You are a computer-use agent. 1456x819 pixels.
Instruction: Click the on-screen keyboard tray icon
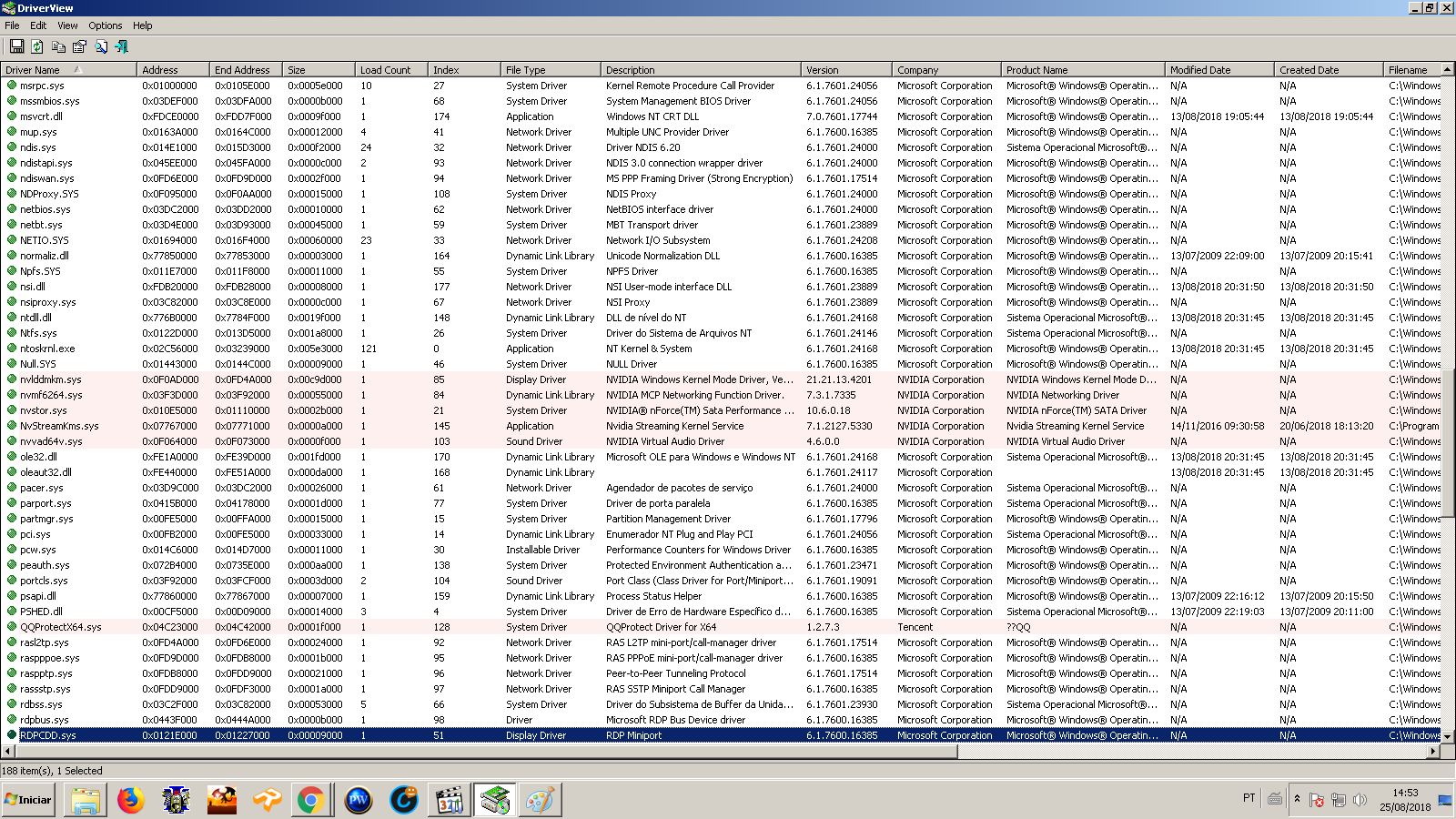[x=1275, y=799]
